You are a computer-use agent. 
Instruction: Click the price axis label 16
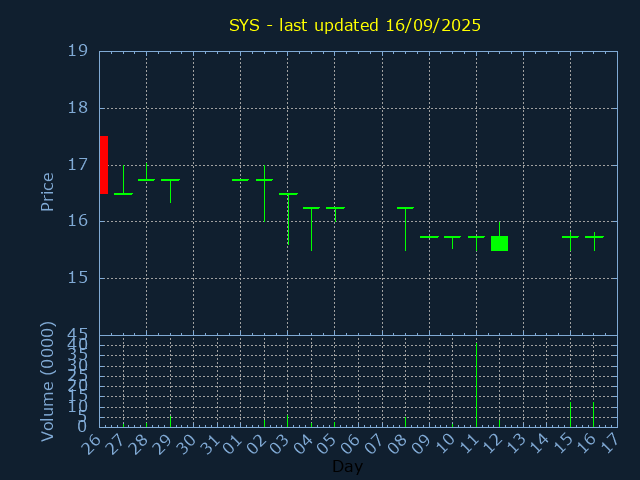point(78,221)
